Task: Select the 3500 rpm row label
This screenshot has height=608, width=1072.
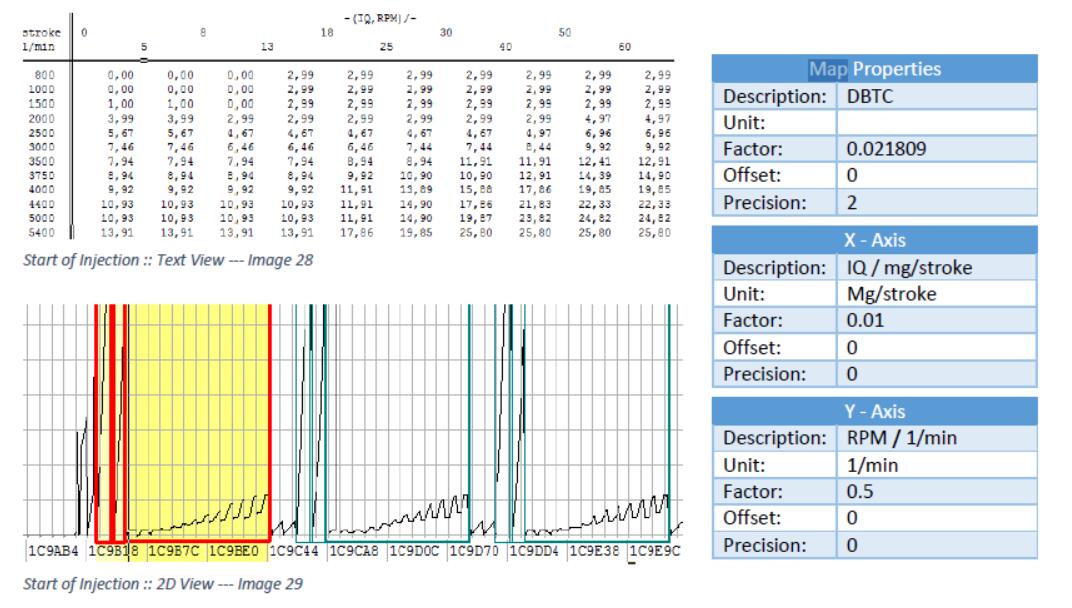Action: coord(42,162)
